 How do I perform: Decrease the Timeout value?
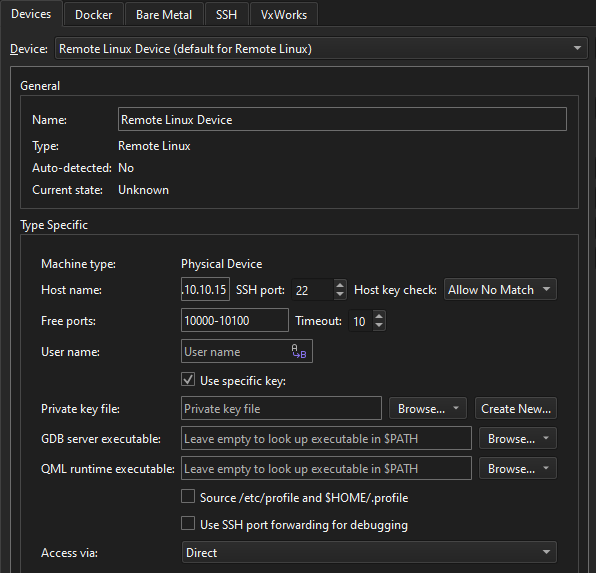pyautogui.click(x=379, y=326)
